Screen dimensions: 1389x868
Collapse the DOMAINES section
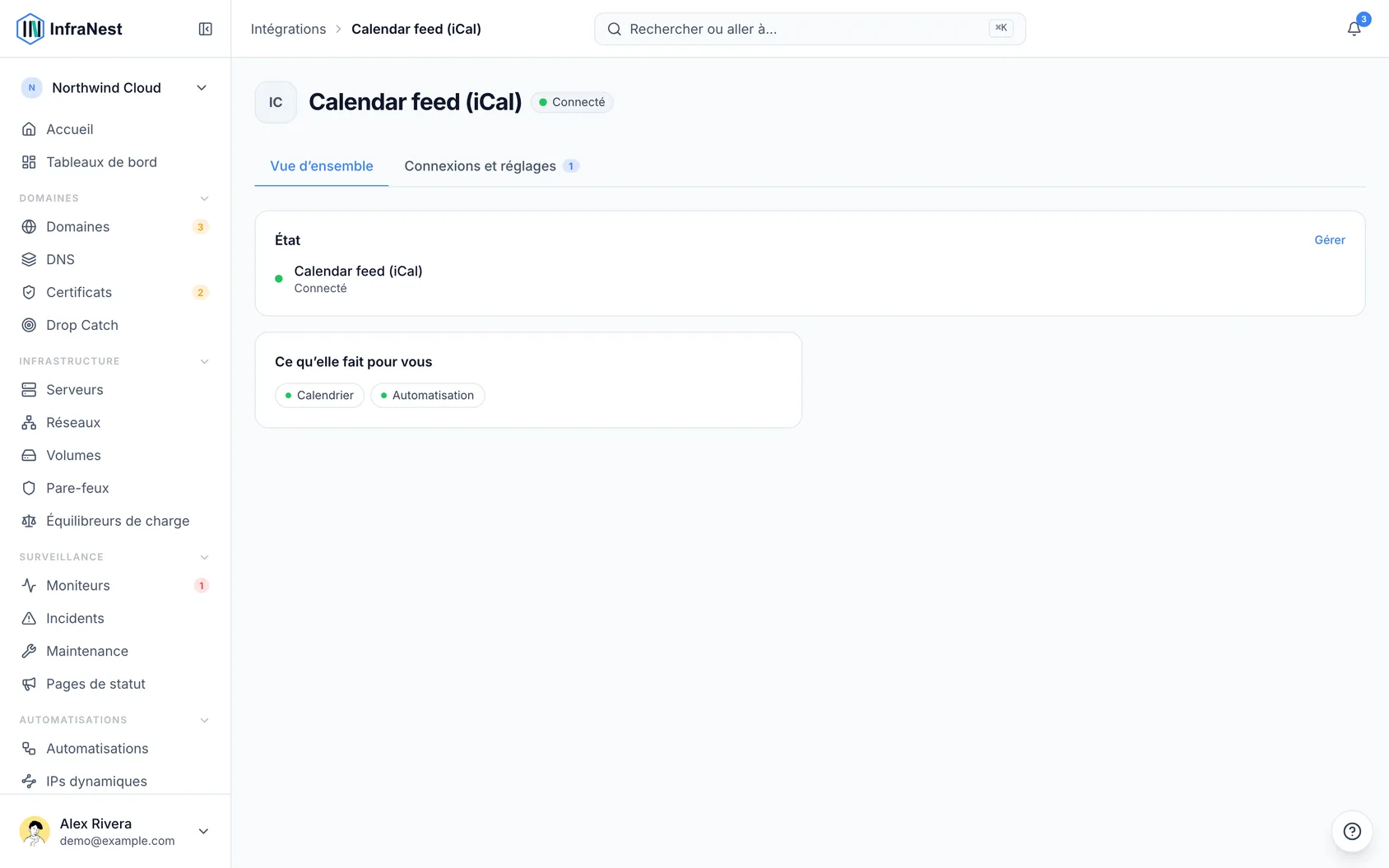(205, 198)
